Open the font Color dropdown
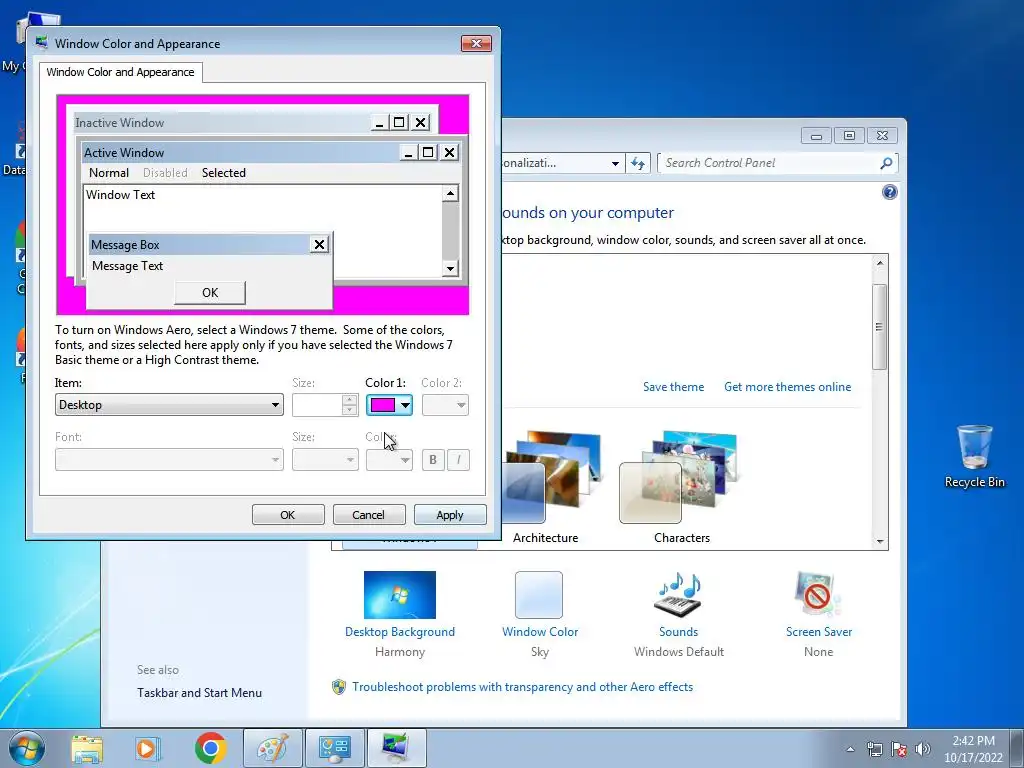This screenshot has width=1024, height=768. click(389, 460)
